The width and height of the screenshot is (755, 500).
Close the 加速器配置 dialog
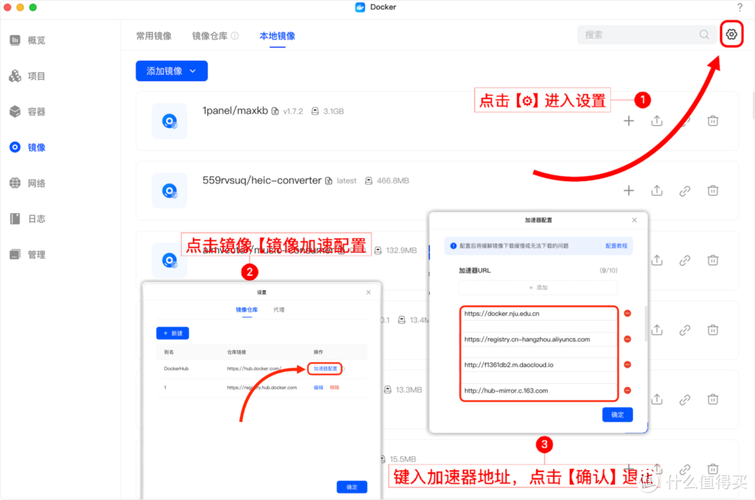click(634, 220)
